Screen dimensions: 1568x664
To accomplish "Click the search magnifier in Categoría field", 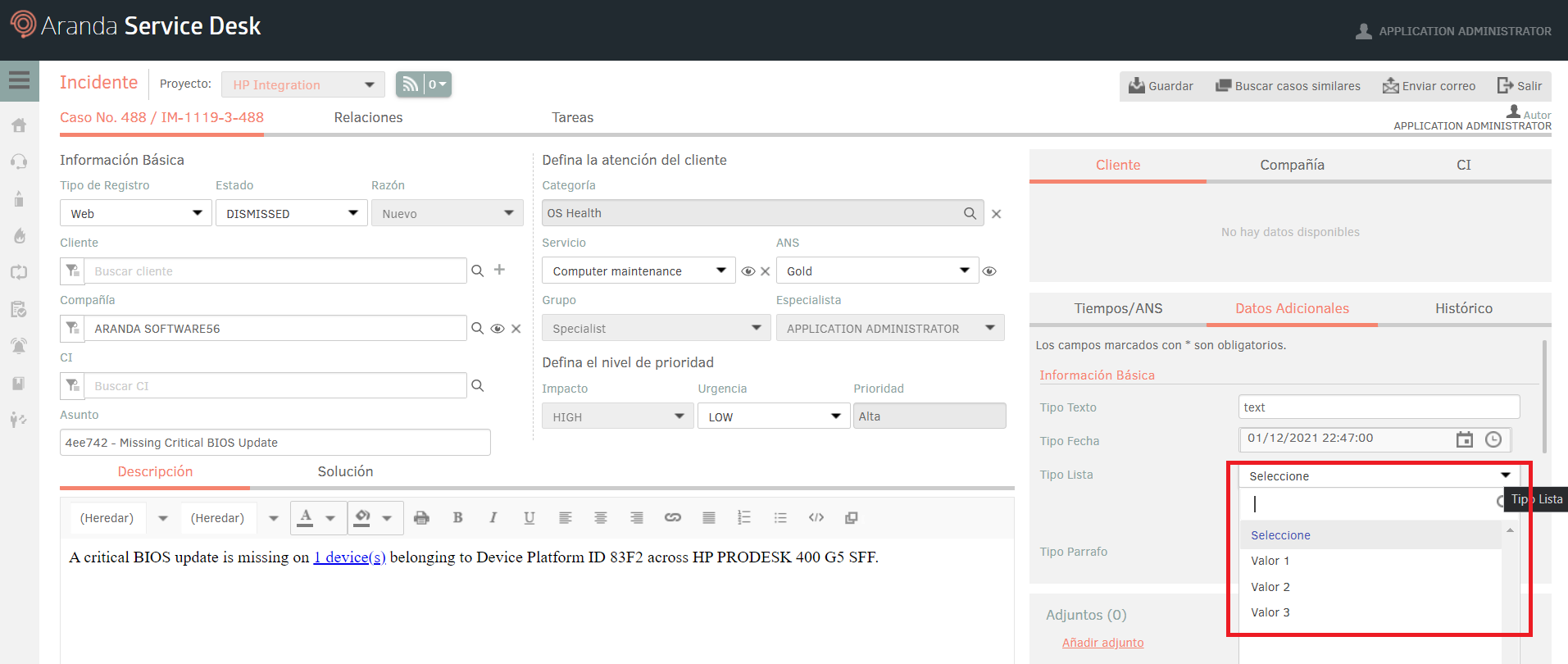I will pyautogui.click(x=970, y=213).
